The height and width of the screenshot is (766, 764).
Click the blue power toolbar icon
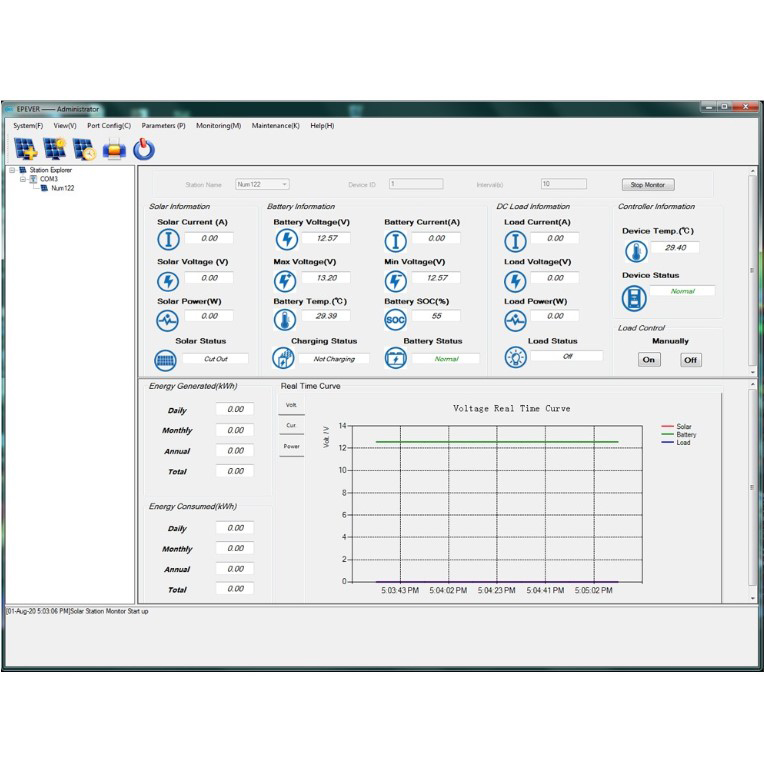[x=144, y=149]
